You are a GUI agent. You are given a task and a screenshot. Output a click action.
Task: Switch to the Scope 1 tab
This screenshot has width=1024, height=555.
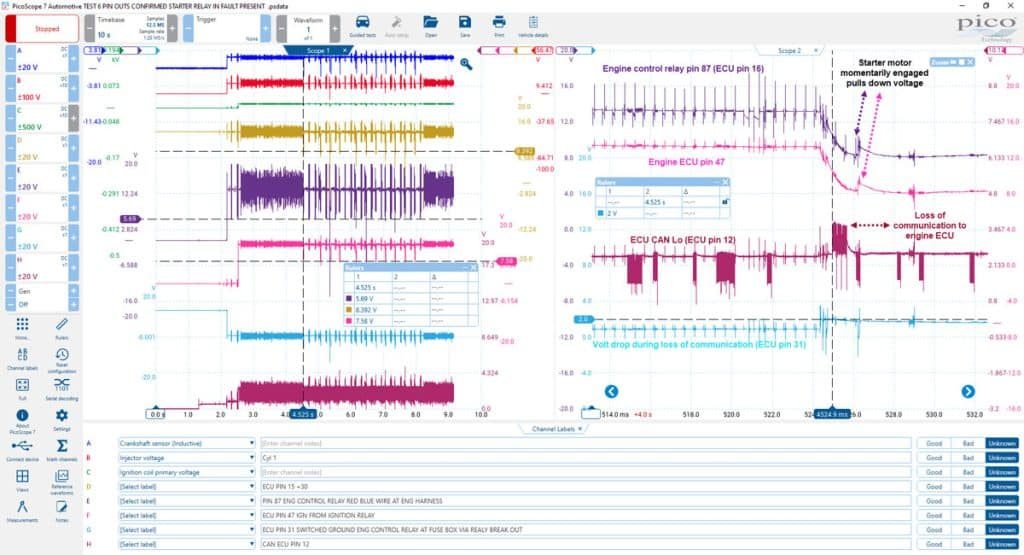pos(318,50)
